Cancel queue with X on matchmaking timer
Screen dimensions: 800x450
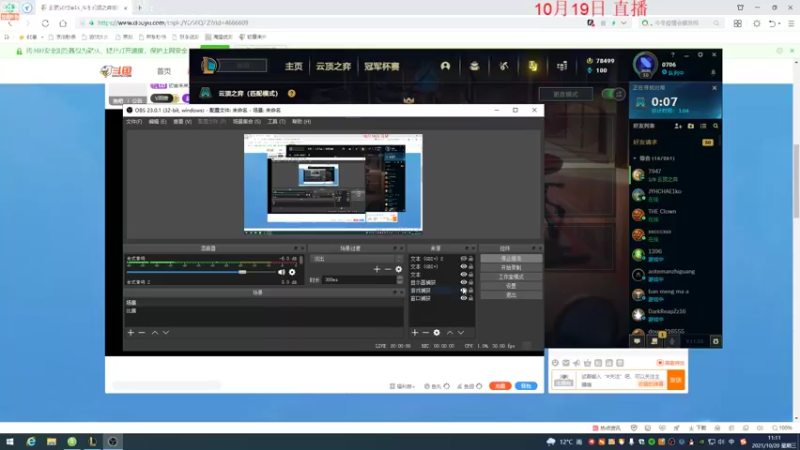click(x=714, y=88)
